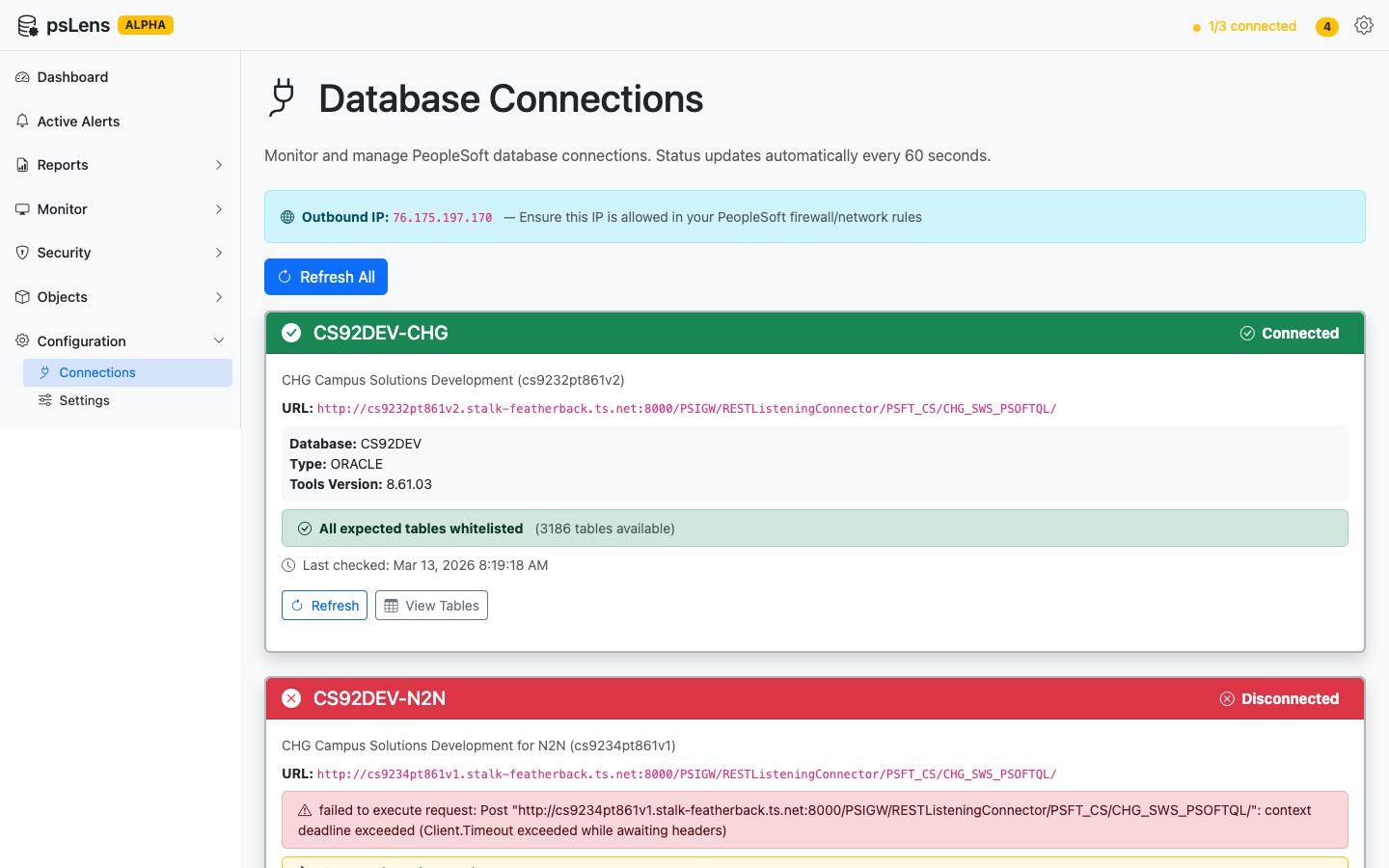
Task: Collapse the Configuration menu chevron
Action: 219,340
